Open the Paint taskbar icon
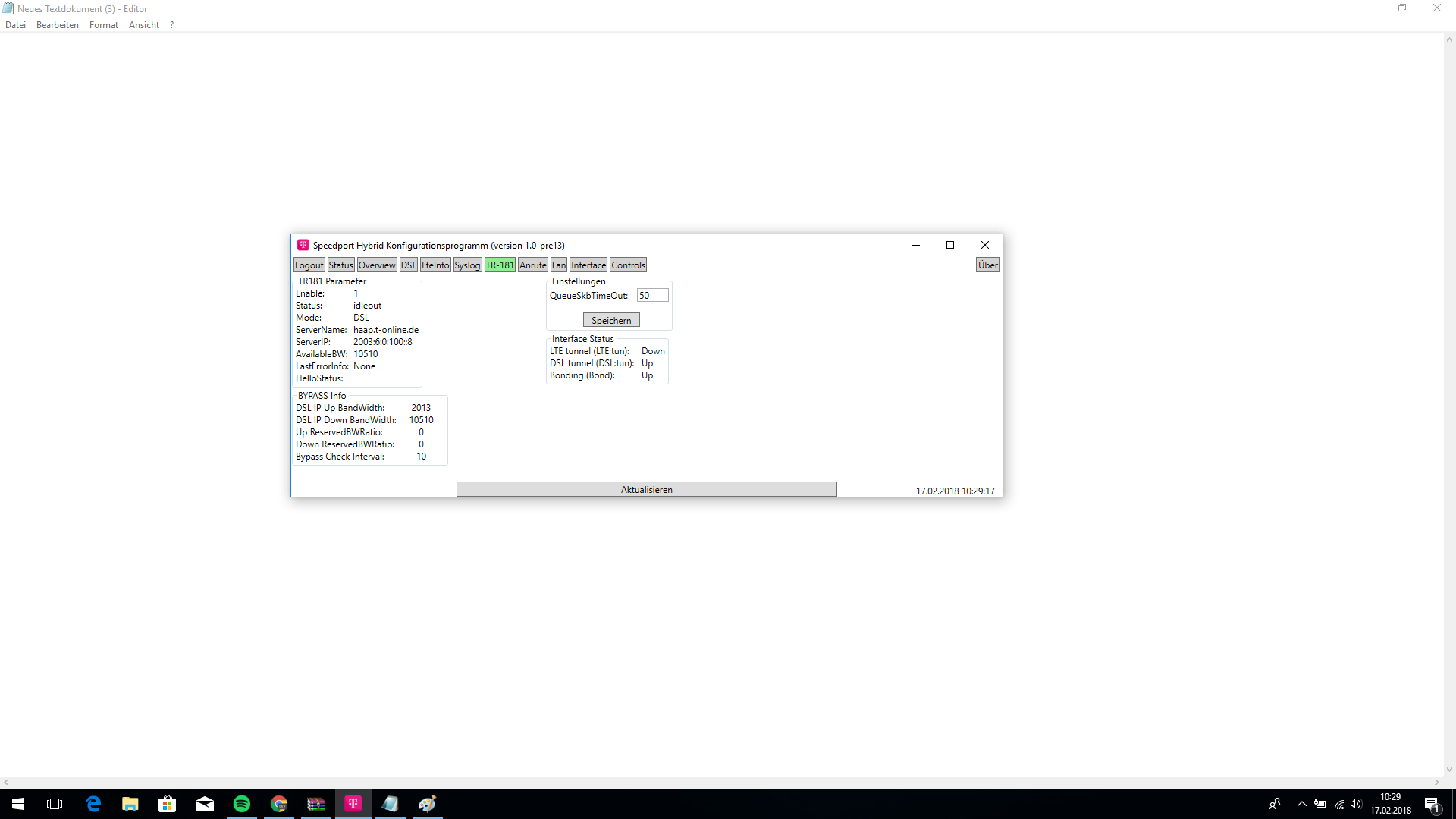1456x819 pixels. click(x=428, y=804)
